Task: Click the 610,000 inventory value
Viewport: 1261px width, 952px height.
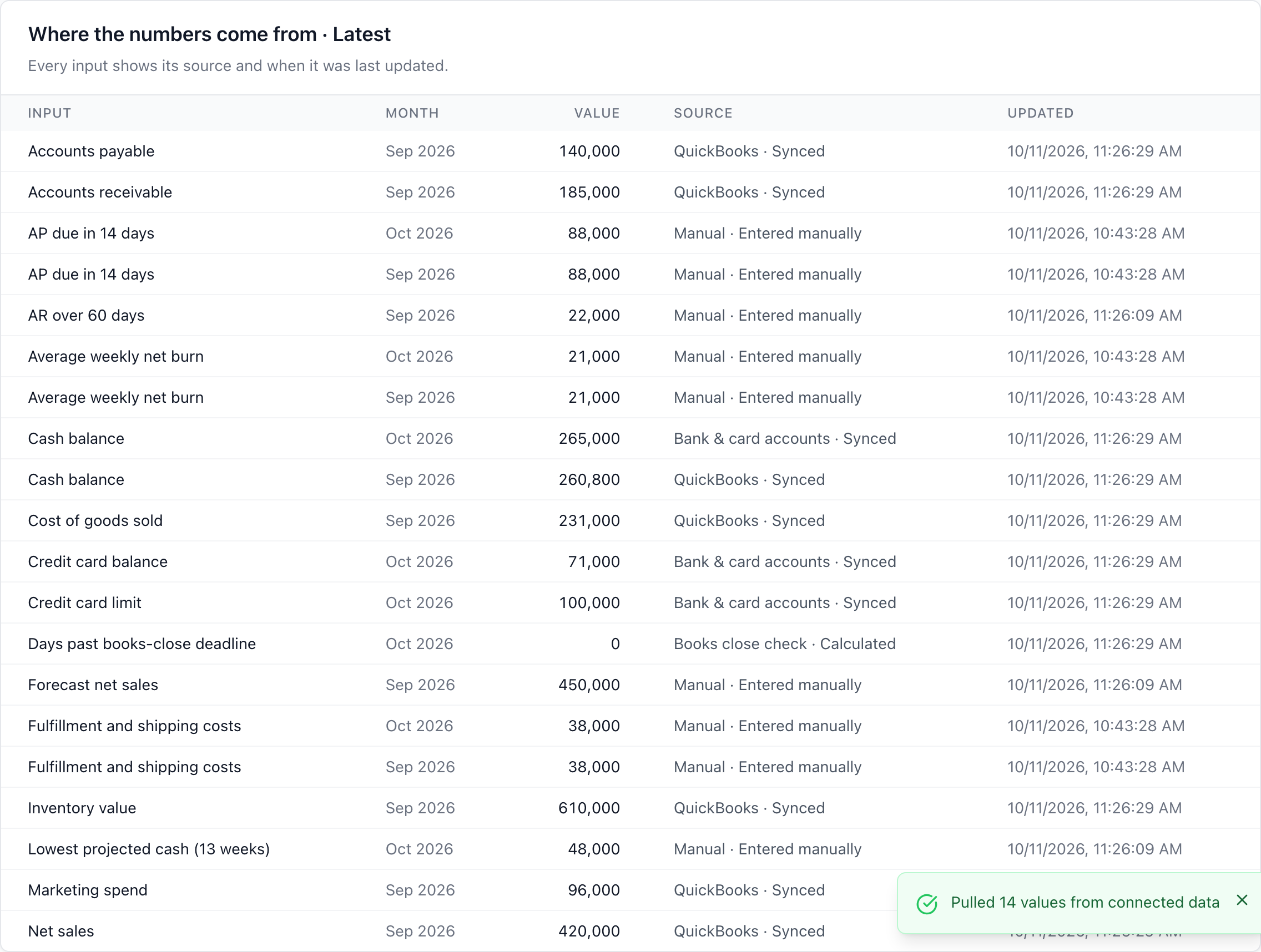Action: [x=589, y=808]
